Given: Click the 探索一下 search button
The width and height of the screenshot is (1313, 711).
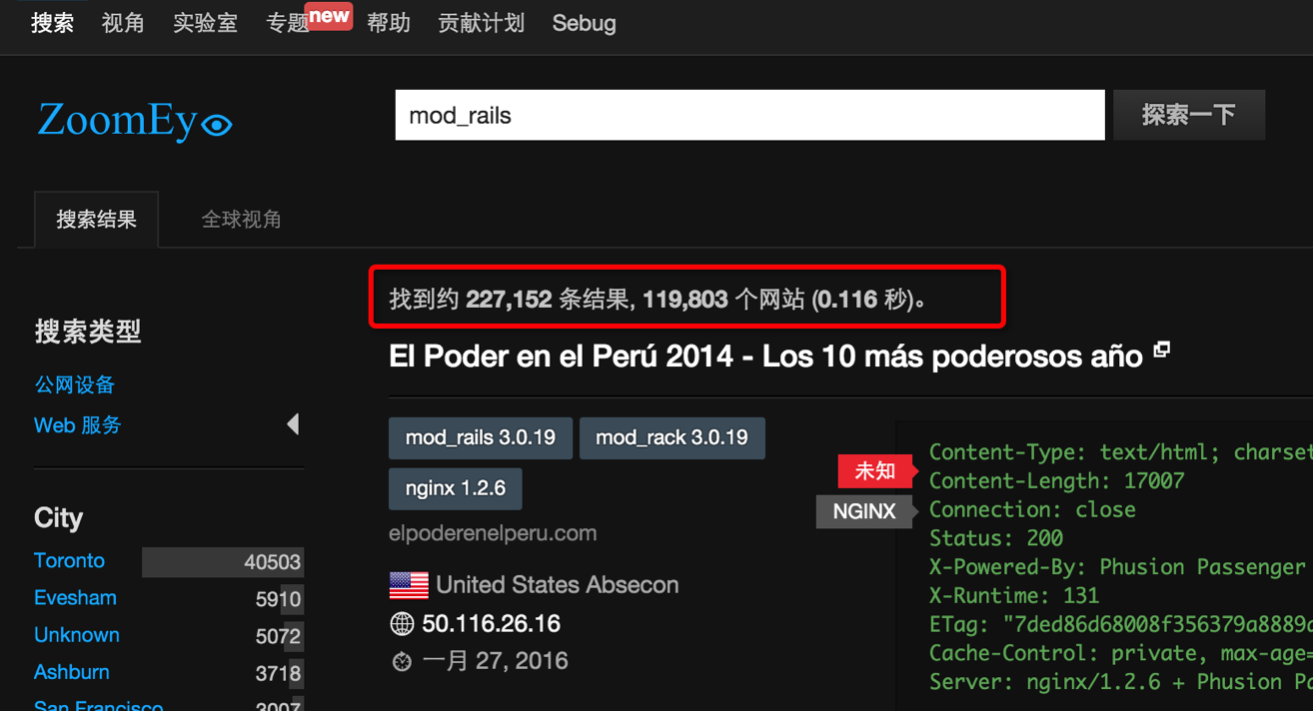Looking at the screenshot, I should tap(1189, 115).
